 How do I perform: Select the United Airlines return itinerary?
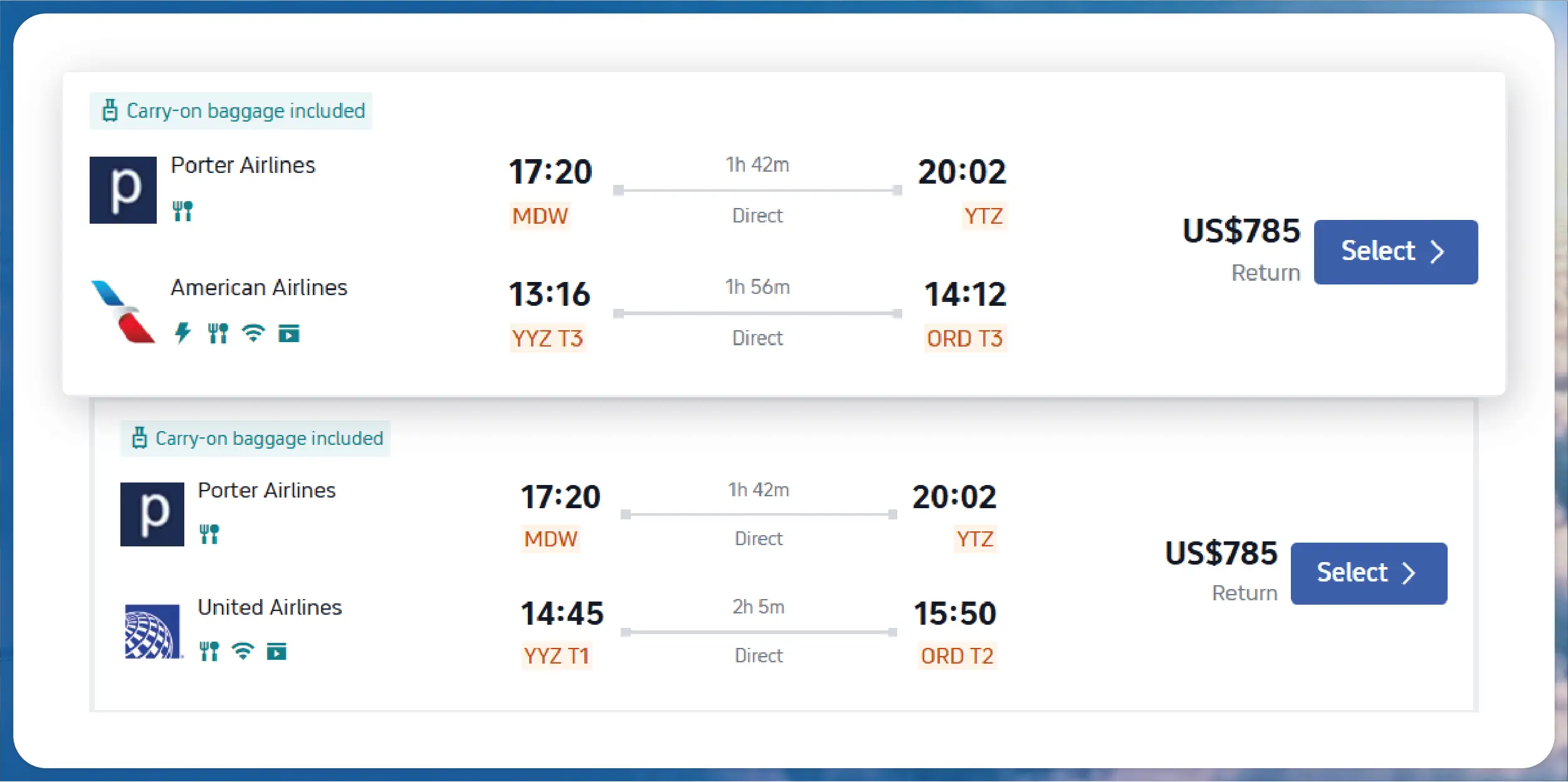coord(1368,573)
